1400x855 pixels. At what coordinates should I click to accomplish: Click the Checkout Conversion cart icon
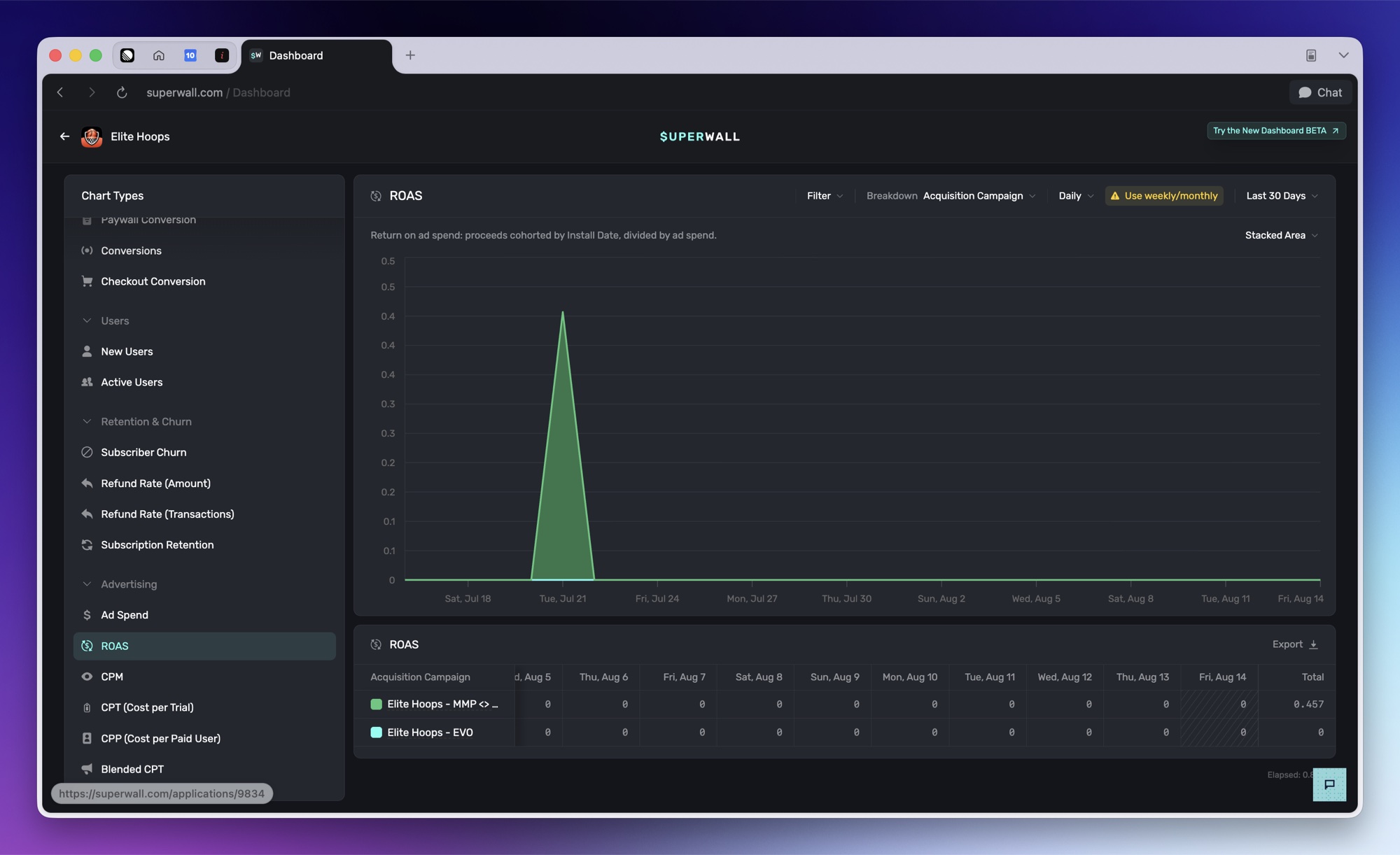pos(87,281)
